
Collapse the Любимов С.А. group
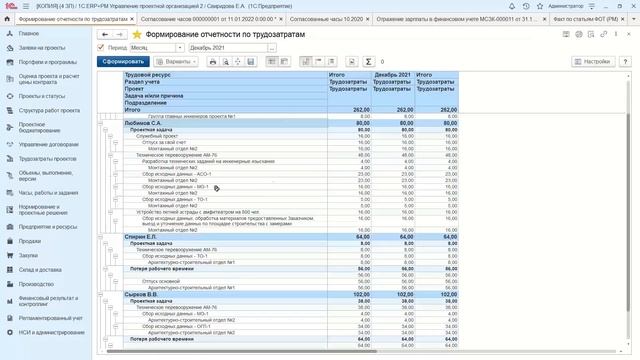click(100, 123)
